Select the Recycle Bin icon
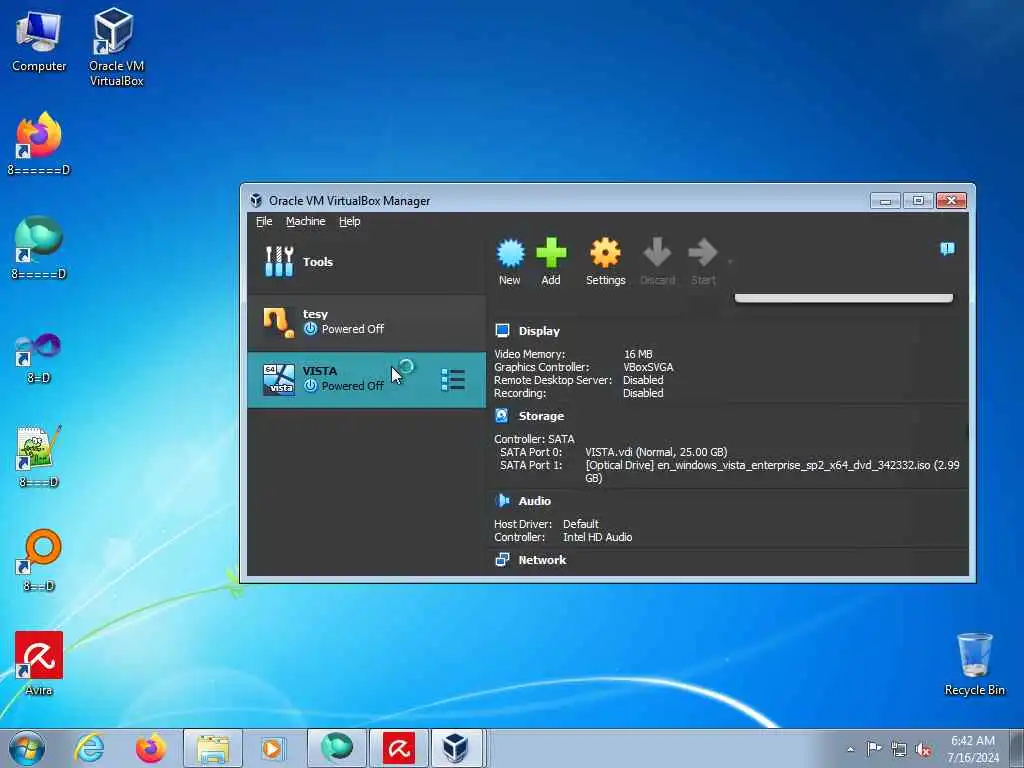Image resolution: width=1024 pixels, height=768 pixels. (x=974, y=664)
